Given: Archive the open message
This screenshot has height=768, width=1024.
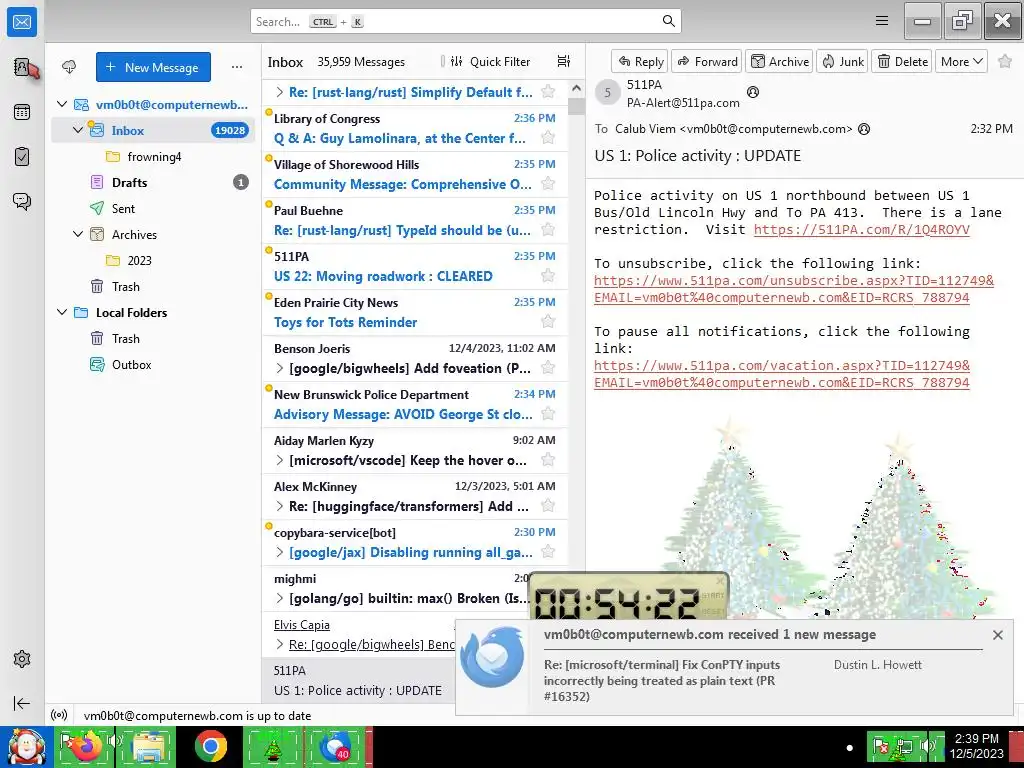Looking at the screenshot, I should point(779,61).
